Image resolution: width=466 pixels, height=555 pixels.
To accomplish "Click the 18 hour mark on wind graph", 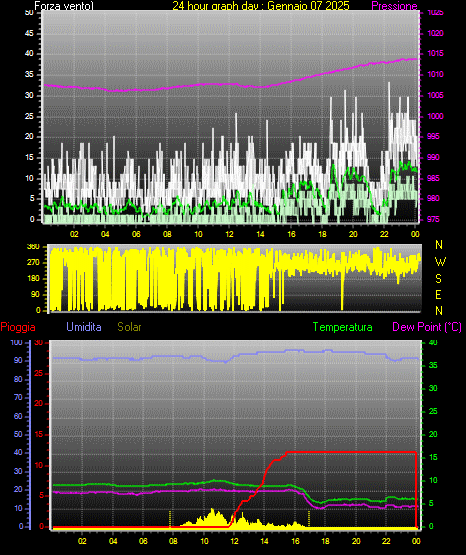I will 322,234.
